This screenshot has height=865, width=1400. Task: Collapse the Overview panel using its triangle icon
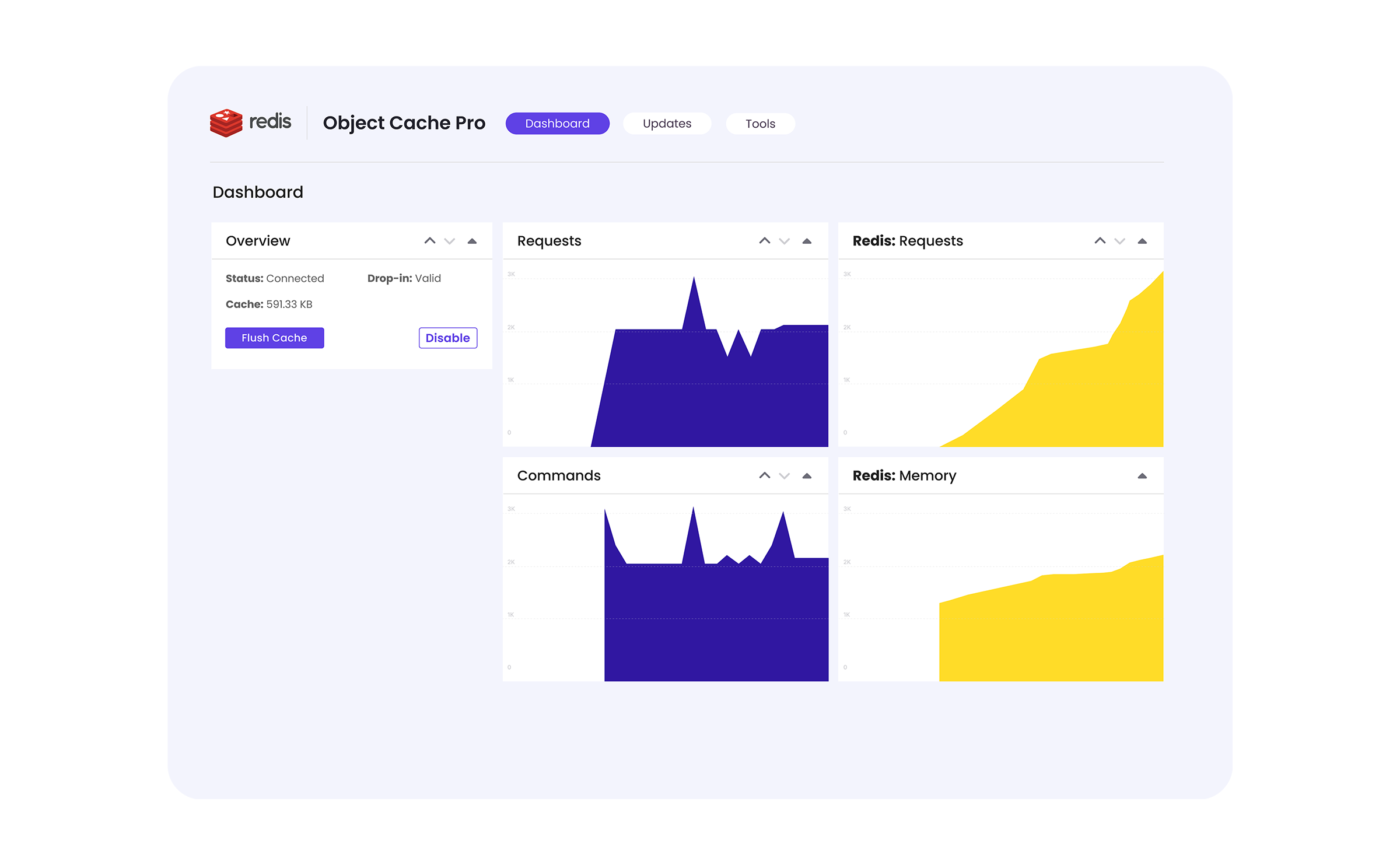pos(473,241)
